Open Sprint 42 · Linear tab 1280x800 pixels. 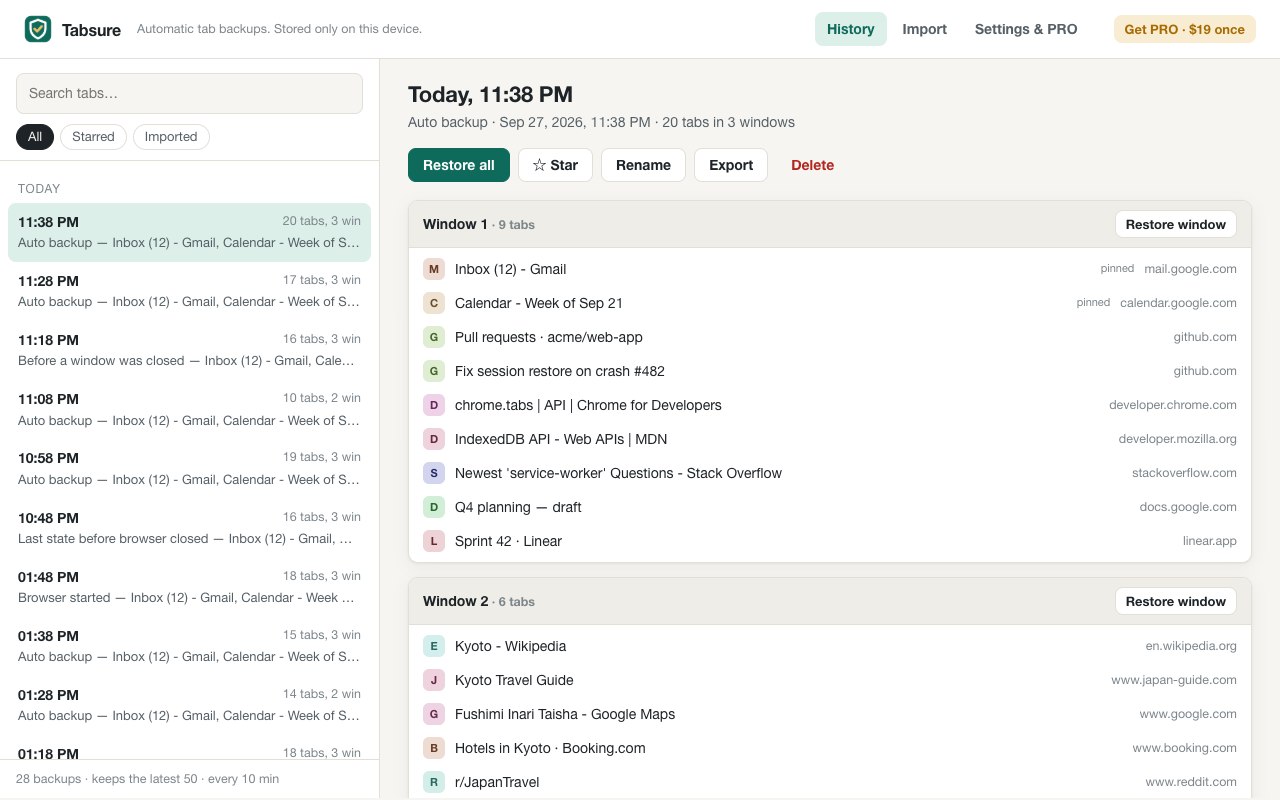click(x=508, y=541)
